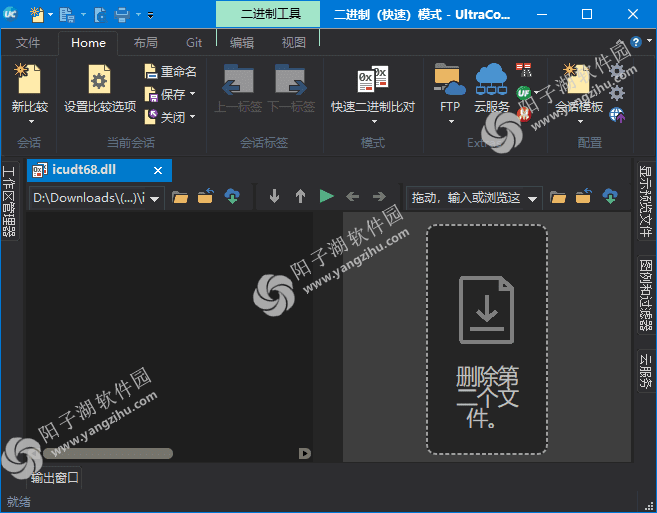Jump to previous difference up arrow
The image size is (657, 513).
(300, 196)
